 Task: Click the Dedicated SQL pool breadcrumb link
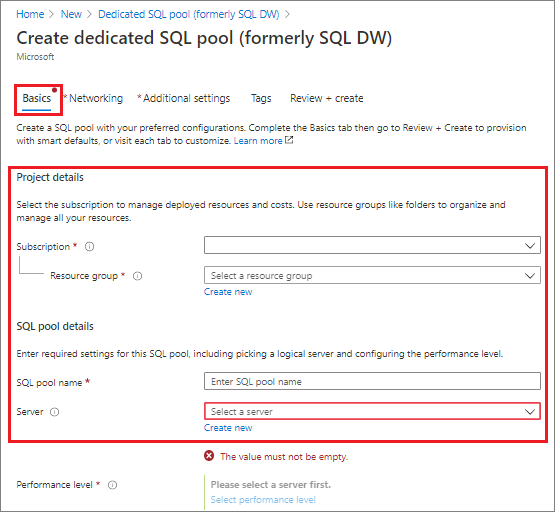tap(189, 14)
